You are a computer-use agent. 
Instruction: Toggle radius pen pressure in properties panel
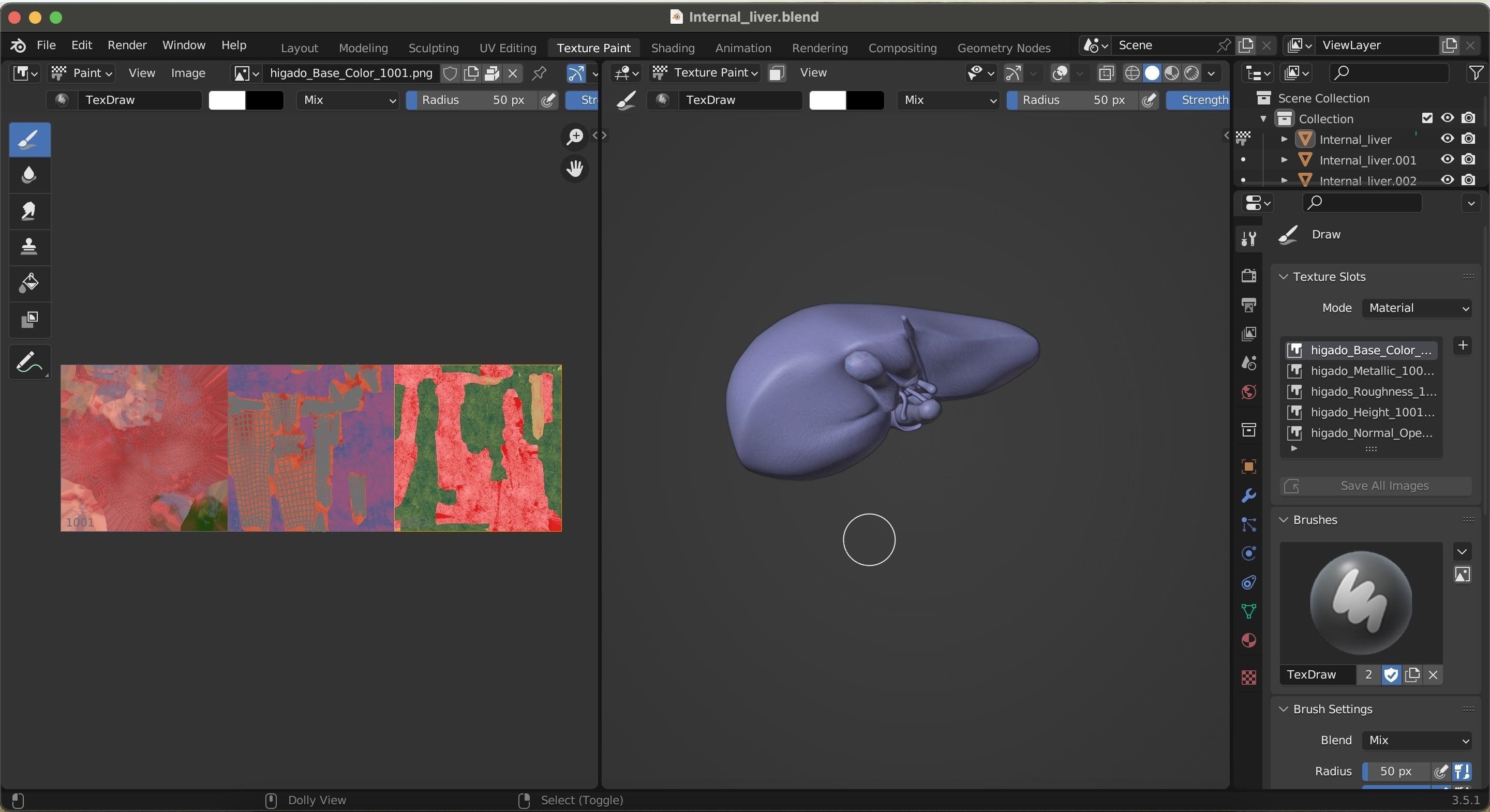tap(1440, 772)
